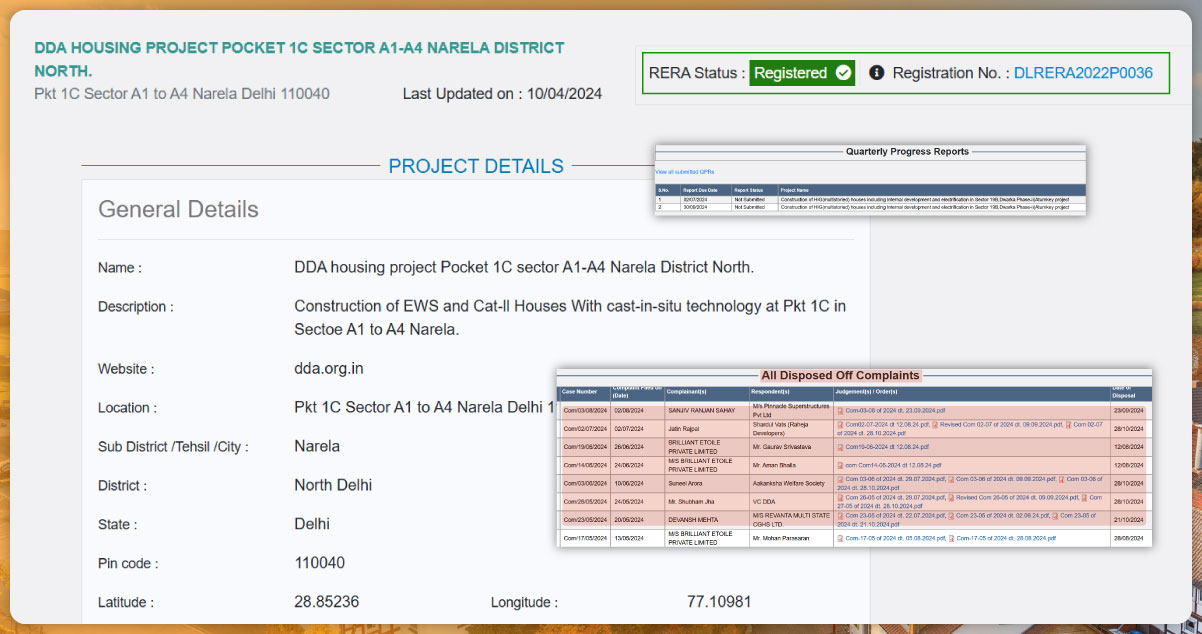This screenshot has height=634, width=1202.
Task: Open Com-17-05 of 2024 dt. 28.08.2024.pdf link
Action: point(1006,538)
